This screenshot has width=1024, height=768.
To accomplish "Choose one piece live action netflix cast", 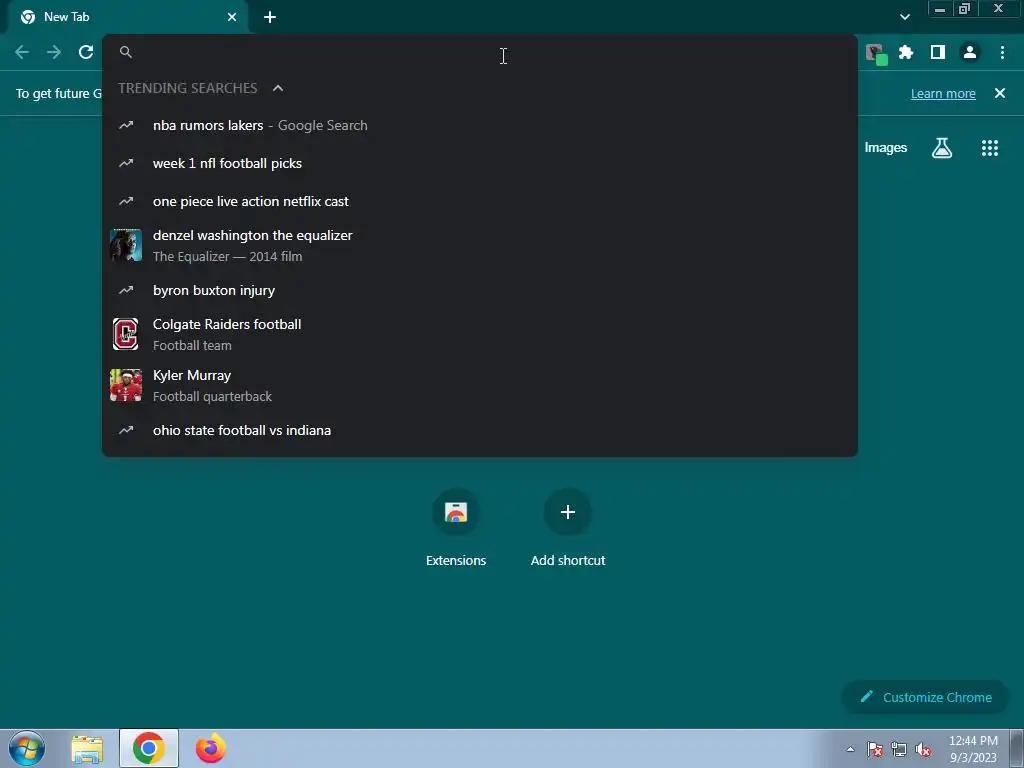I will pos(479,201).
